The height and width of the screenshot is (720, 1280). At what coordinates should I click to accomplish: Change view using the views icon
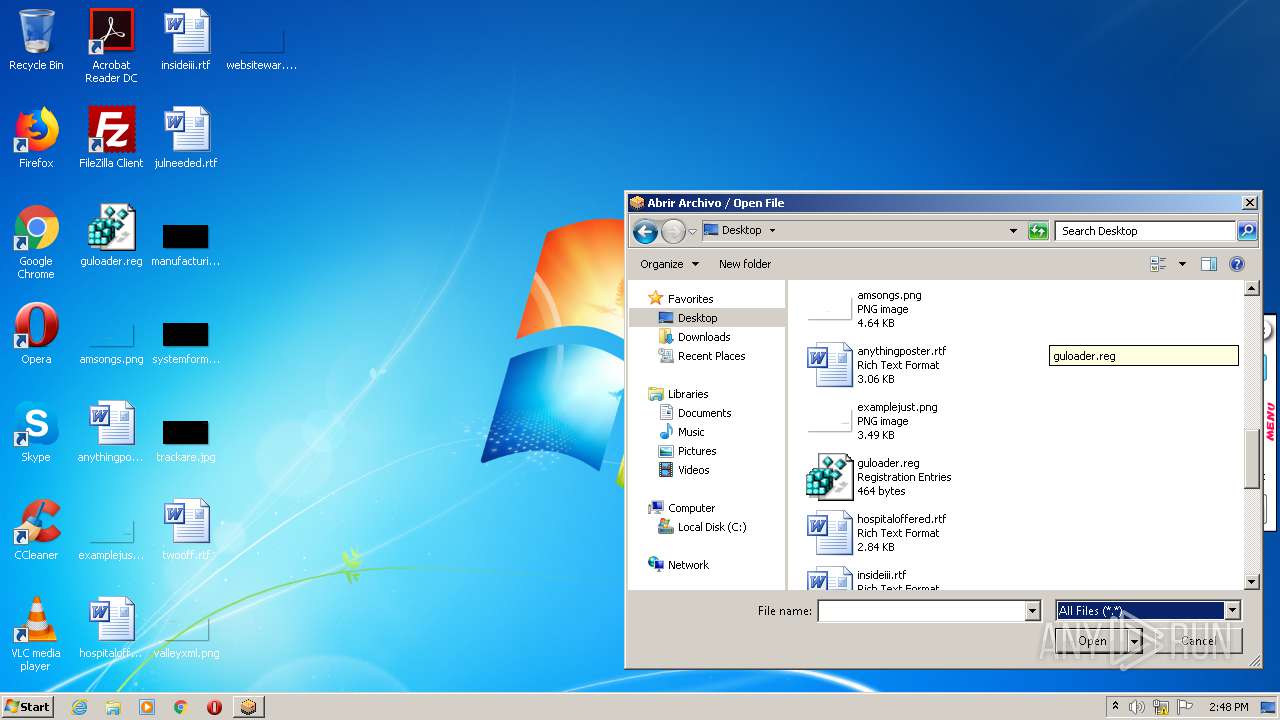(1159, 264)
